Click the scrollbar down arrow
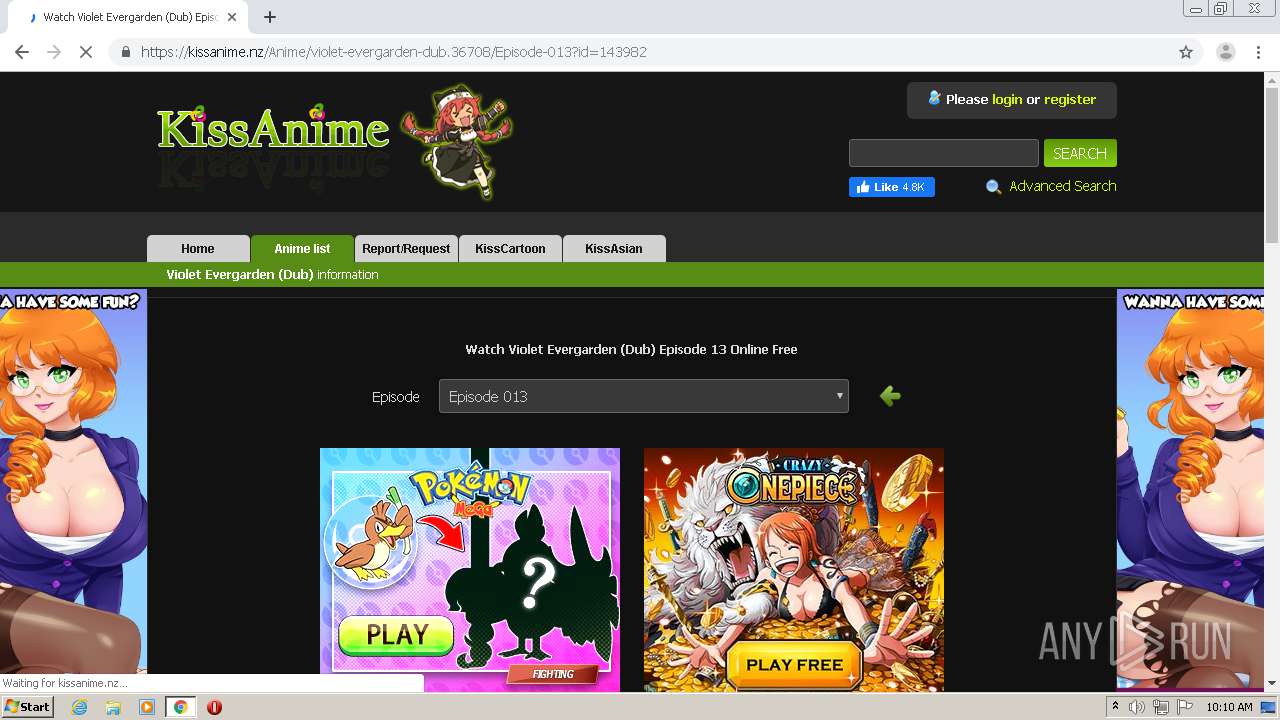This screenshot has width=1280, height=720. pyautogui.click(x=1272, y=683)
